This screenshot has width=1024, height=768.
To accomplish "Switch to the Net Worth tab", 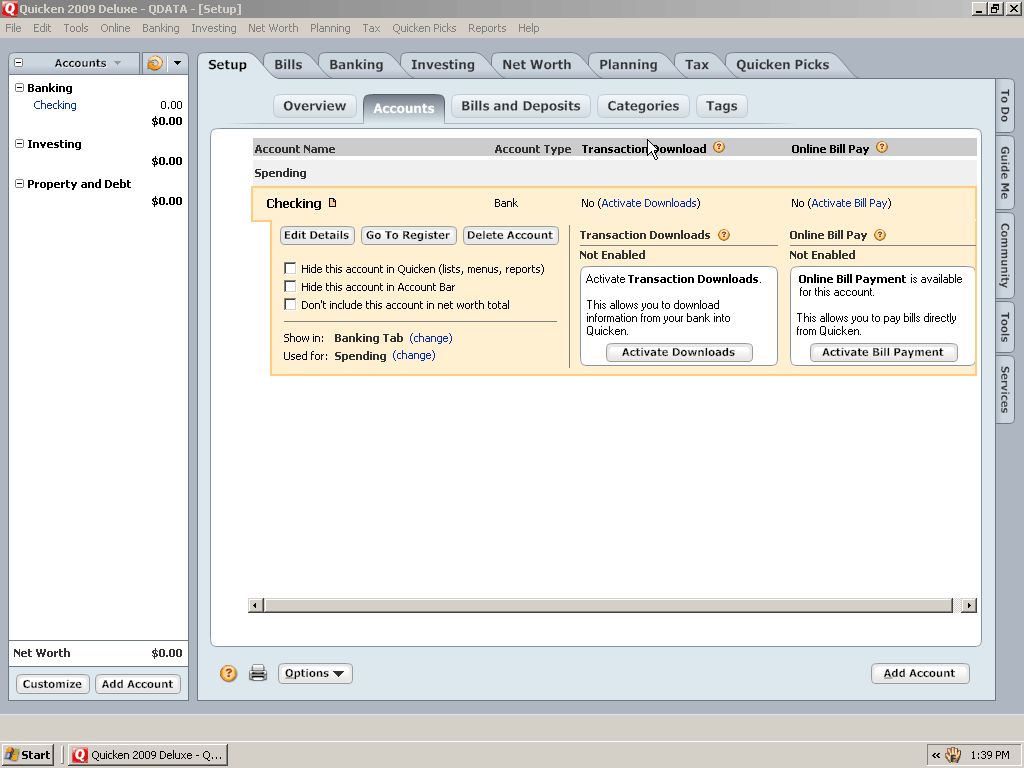I will pyautogui.click(x=536, y=65).
